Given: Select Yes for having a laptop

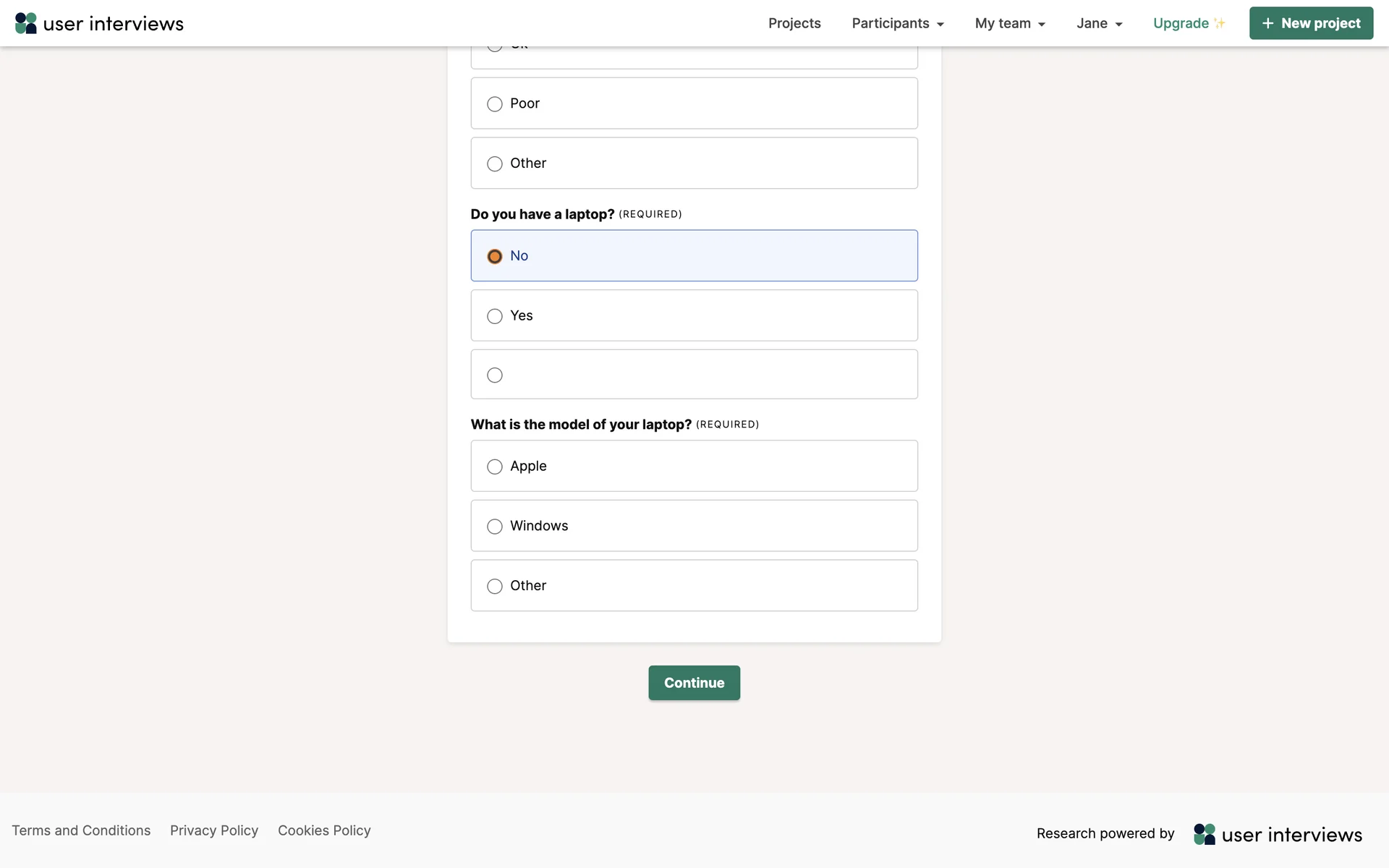Looking at the screenshot, I should pos(495,316).
